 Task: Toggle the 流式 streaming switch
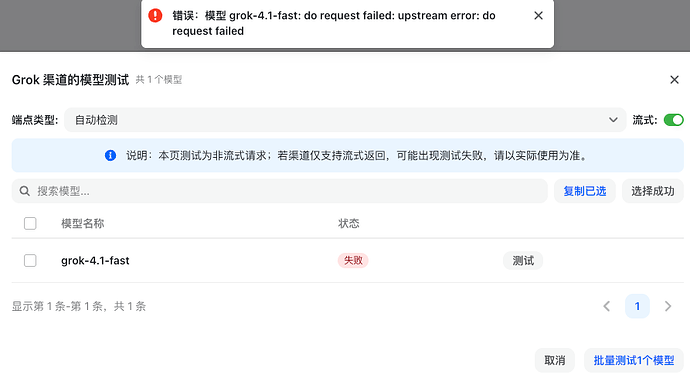[x=673, y=120]
